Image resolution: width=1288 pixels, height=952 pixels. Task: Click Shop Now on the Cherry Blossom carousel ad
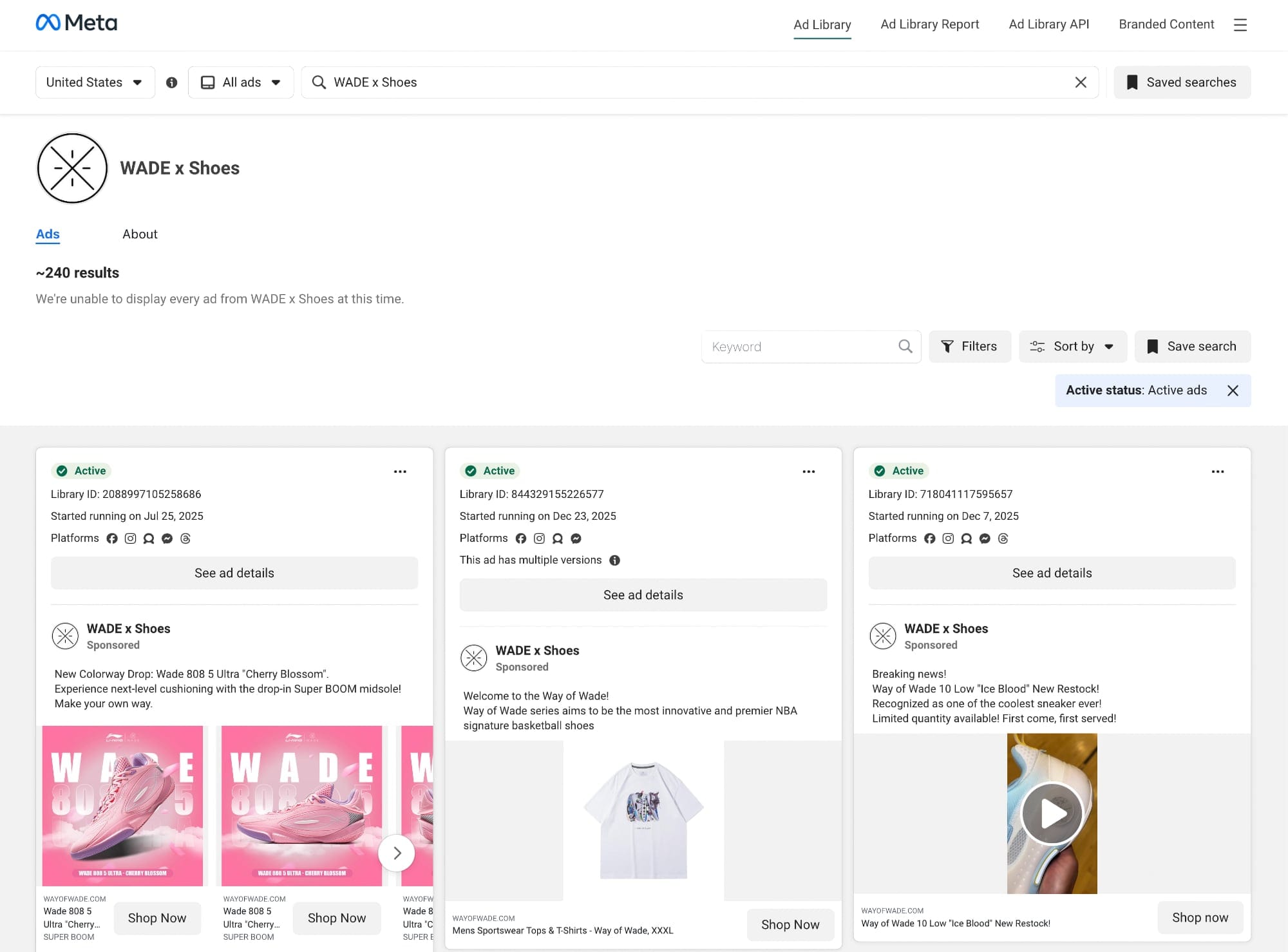(x=156, y=918)
